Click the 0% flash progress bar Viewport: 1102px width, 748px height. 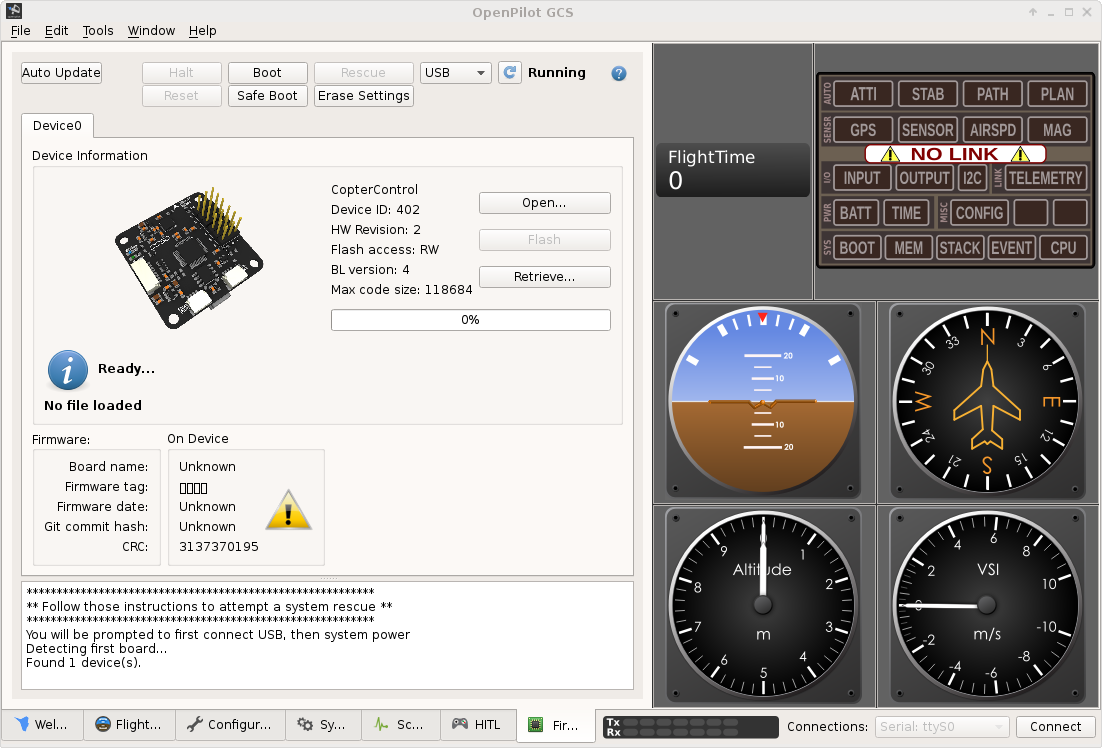pyautogui.click(x=471, y=320)
